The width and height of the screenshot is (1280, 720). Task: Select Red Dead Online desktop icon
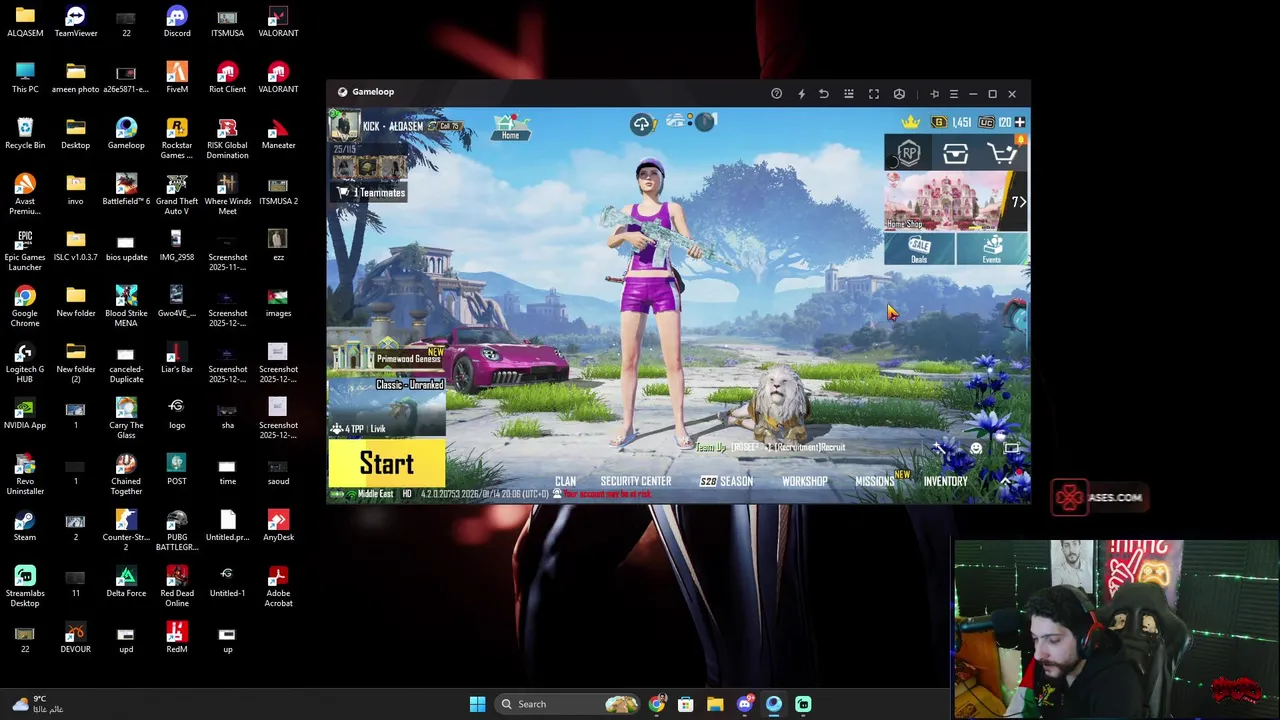coord(177,587)
